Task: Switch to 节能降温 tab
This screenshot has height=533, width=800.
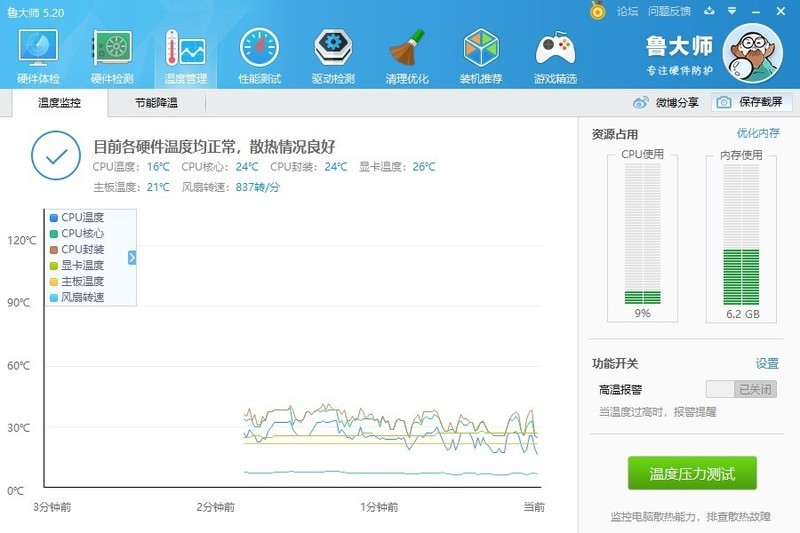Action: (x=156, y=103)
